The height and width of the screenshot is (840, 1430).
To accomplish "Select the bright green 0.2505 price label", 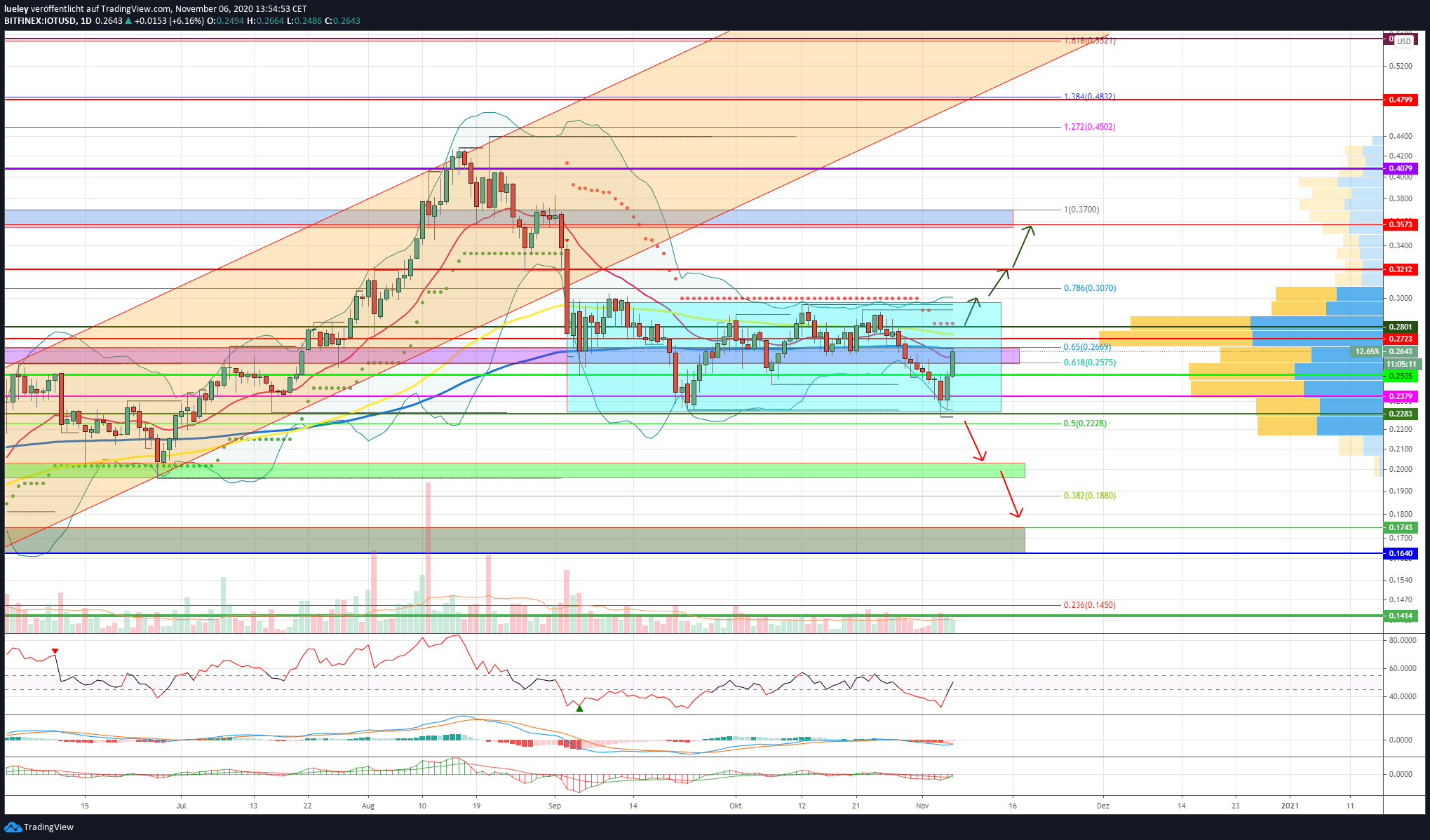I will click(1401, 376).
